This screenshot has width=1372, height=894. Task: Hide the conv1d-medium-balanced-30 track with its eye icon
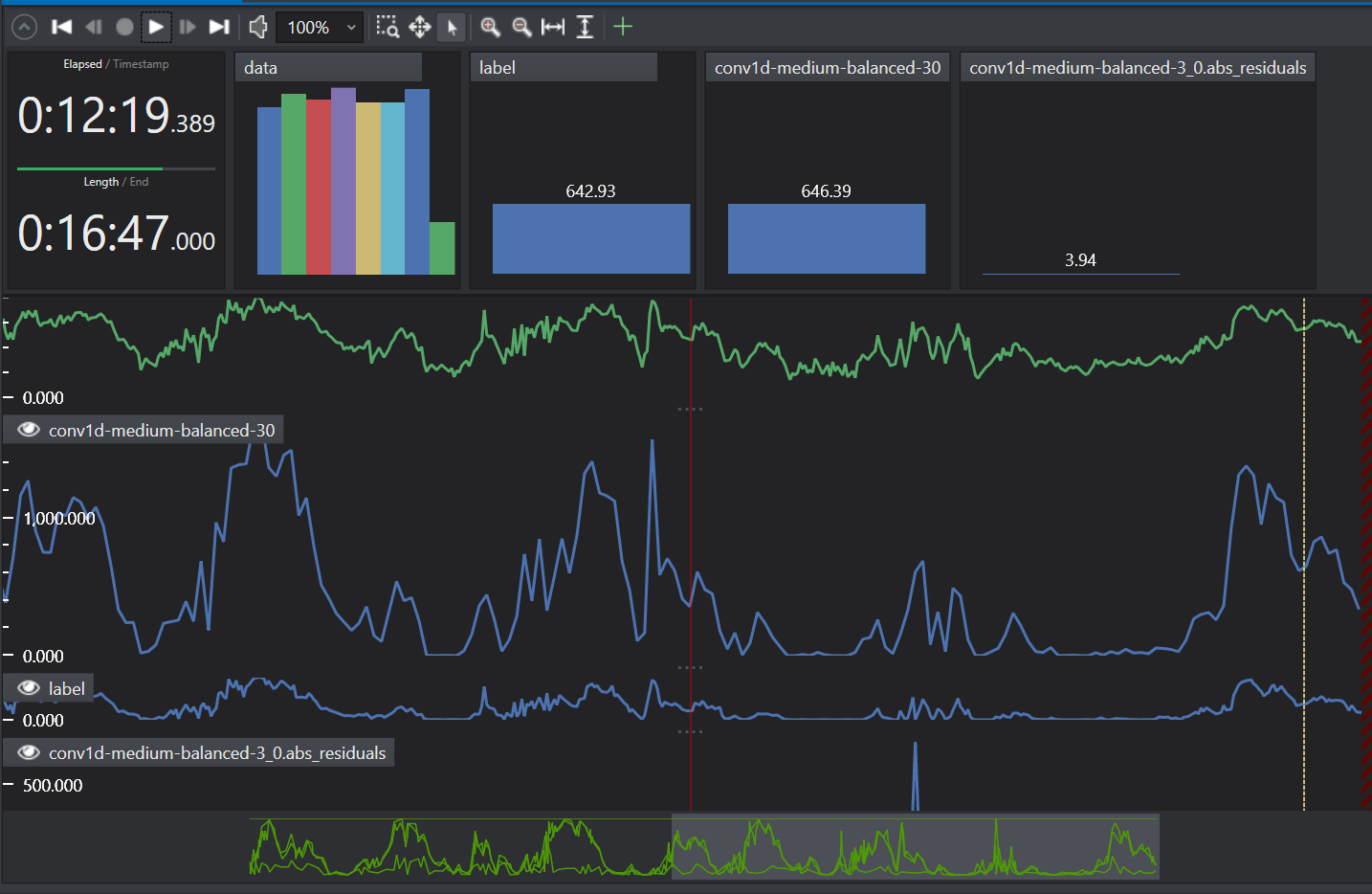(x=29, y=430)
